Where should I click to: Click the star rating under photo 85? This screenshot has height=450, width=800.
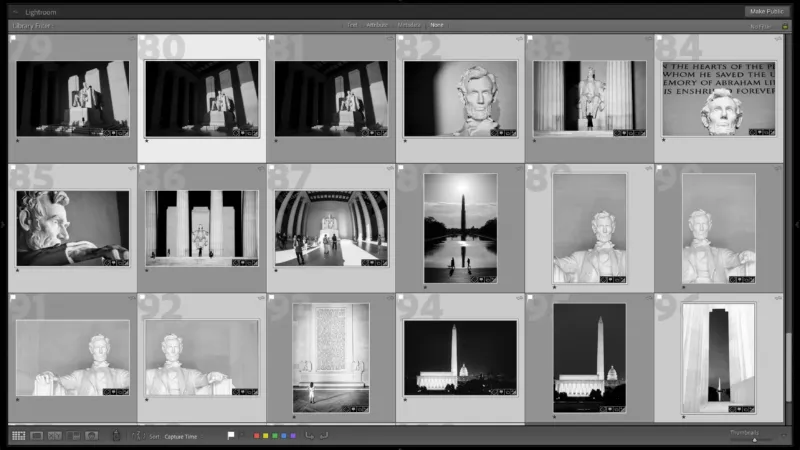[x=18, y=270]
